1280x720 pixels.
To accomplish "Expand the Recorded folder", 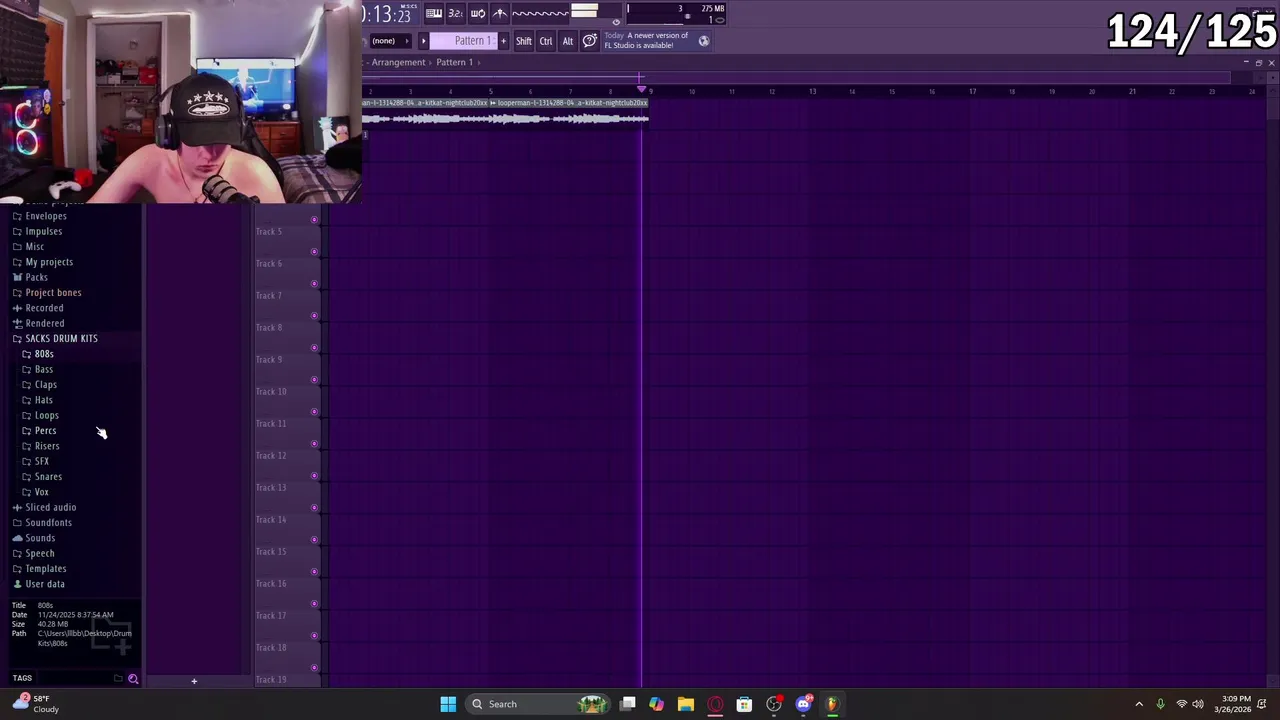I will 44,308.
